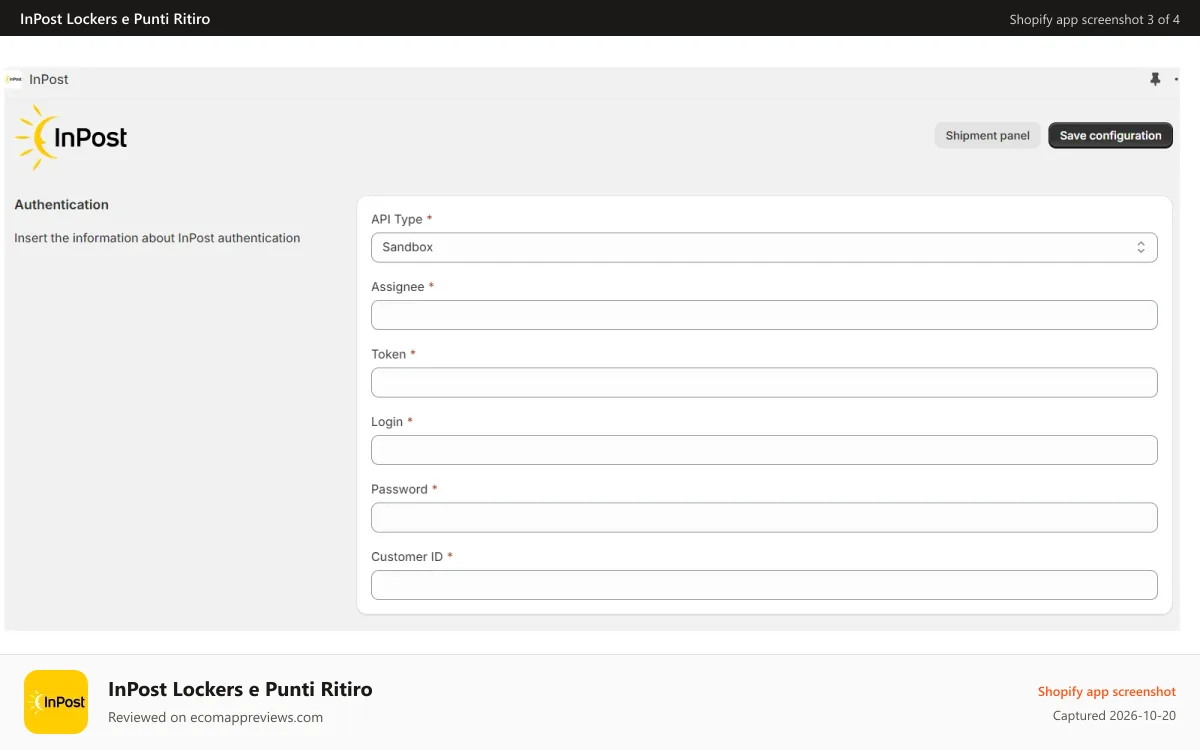Click the Assignee field label
Image resolution: width=1200 pixels, height=750 pixels.
pos(398,286)
